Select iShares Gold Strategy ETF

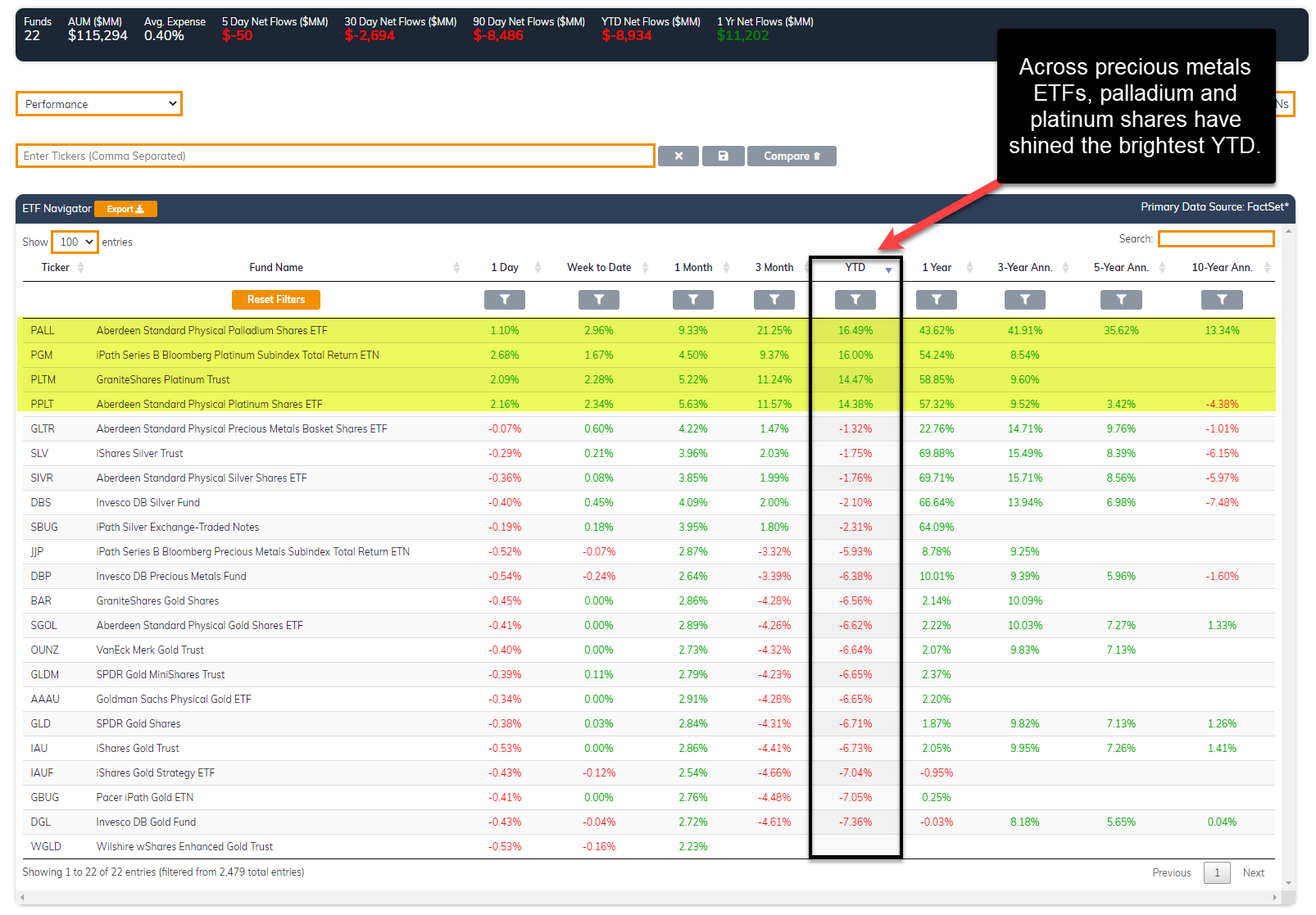click(x=156, y=773)
